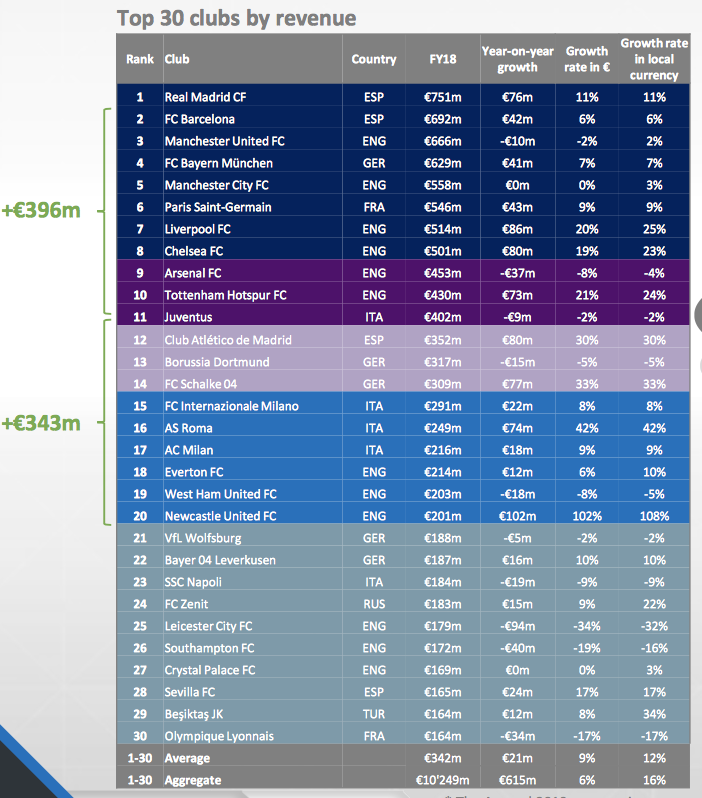This screenshot has height=798, width=702.
Task: Click the 'AS Roma' club name
Action: pyautogui.click(x=188, y=428)
